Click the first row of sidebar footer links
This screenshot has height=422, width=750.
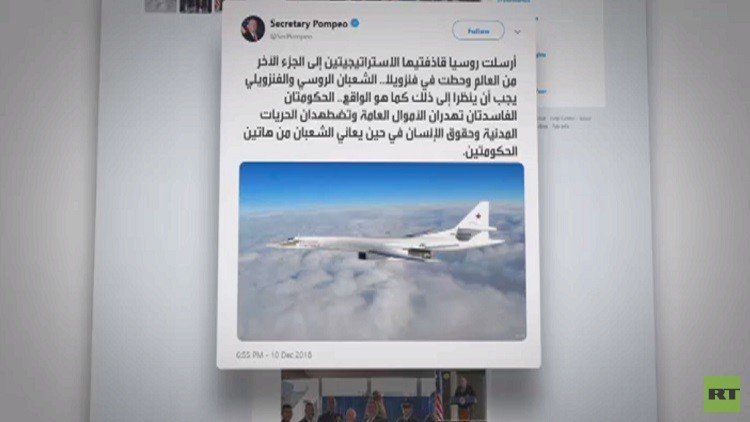(564, 118)
